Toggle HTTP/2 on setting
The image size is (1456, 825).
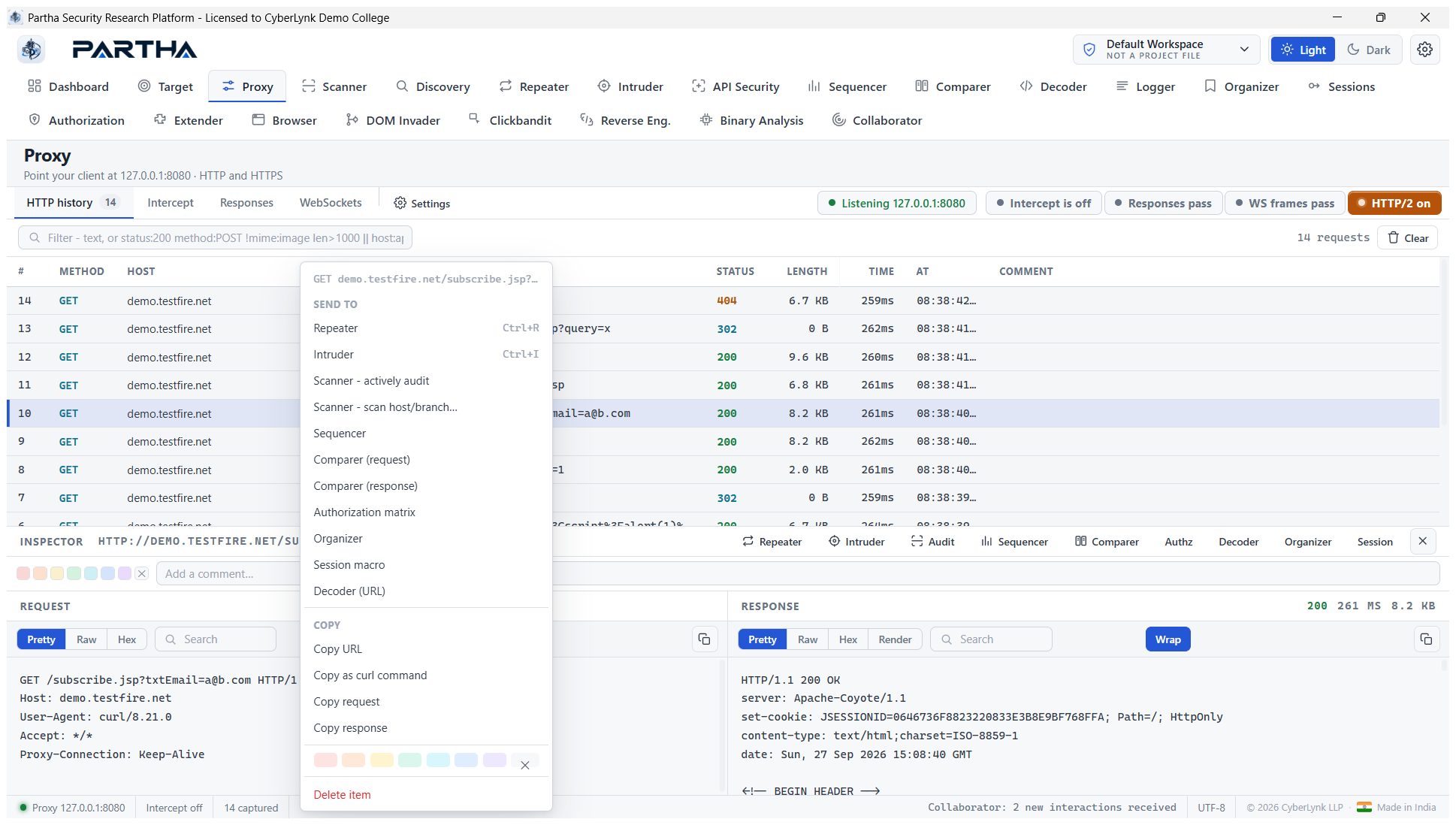coord(1394,203)
